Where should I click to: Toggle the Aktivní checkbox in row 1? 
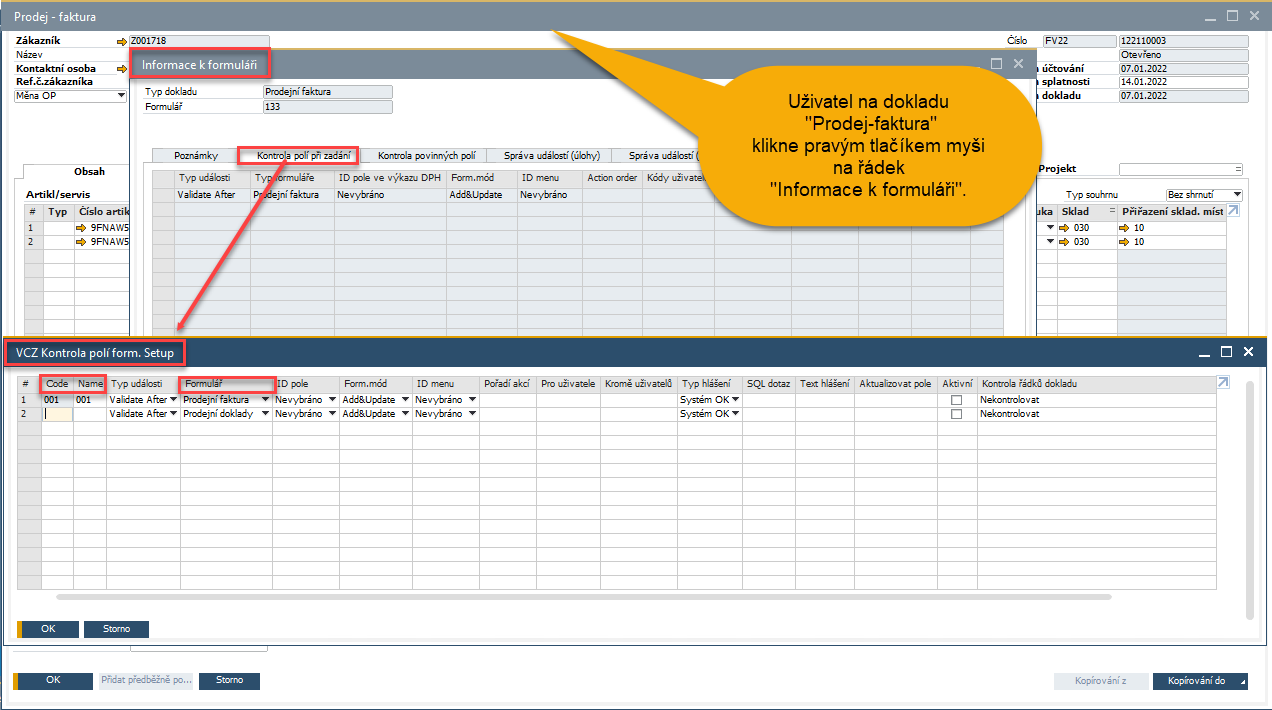click(x=956, y=400)
